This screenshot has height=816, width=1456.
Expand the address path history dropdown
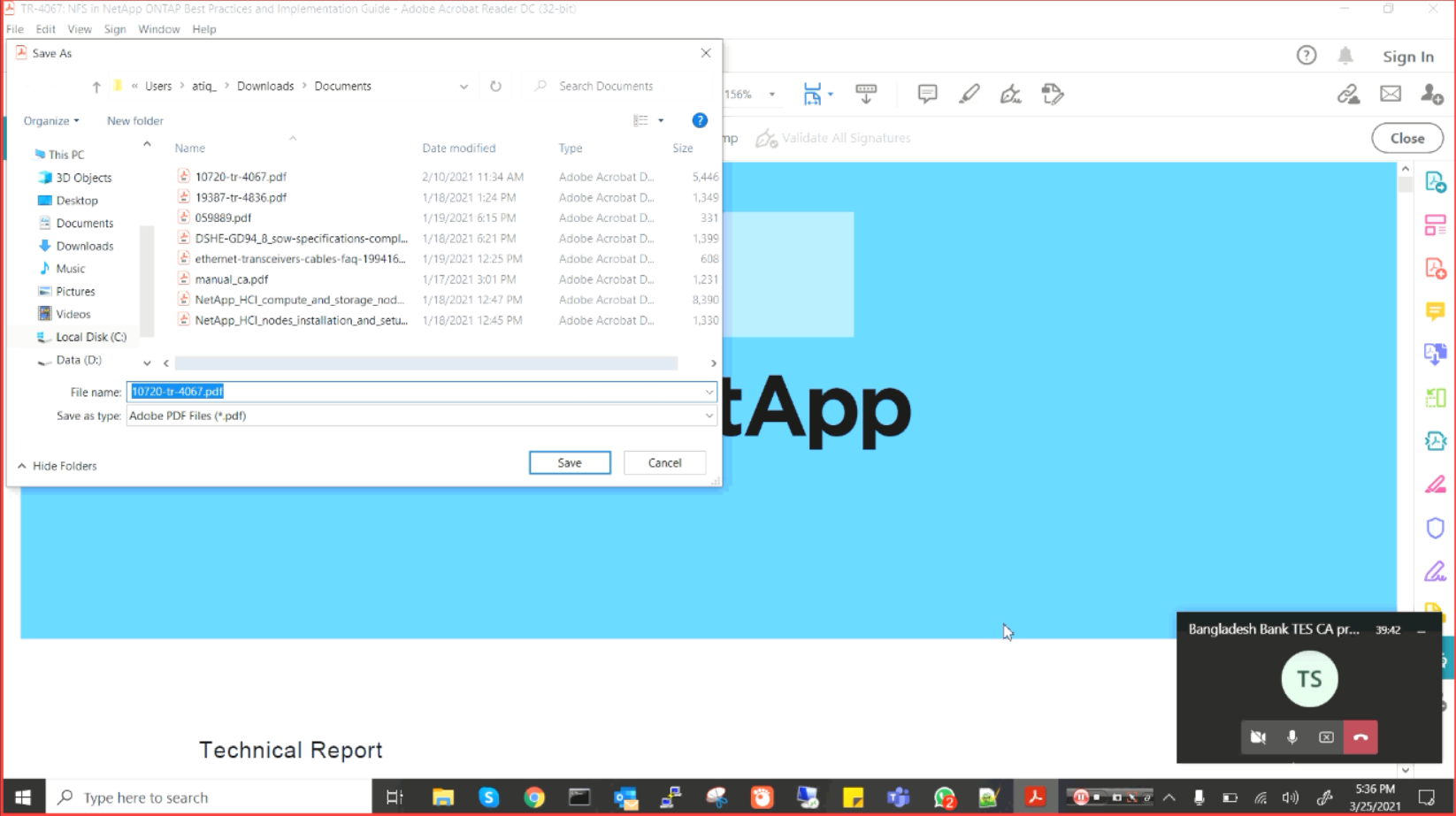tap(464, 87)
